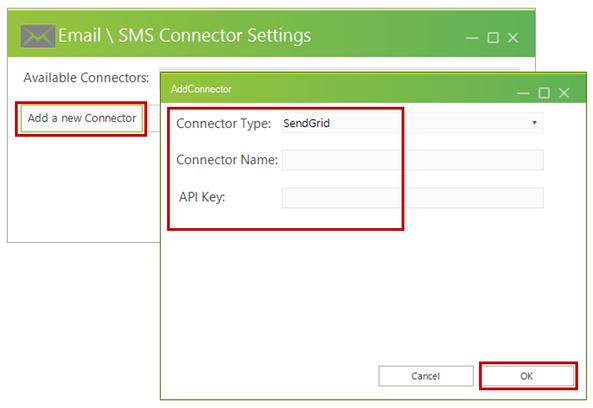Close the Email \ SMS Connector Settings window
This screenshot has height=408, width=593.
pyautogui.click(x=513, y=37)
